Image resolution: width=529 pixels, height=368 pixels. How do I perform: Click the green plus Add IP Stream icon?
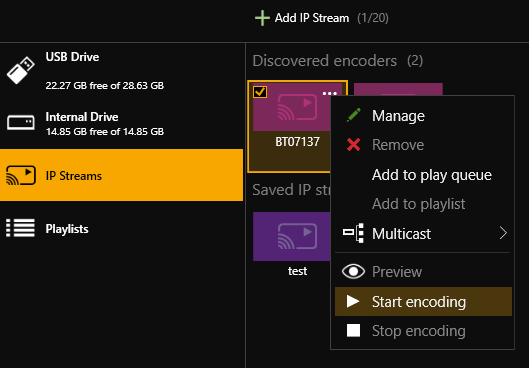pos(262,18)
